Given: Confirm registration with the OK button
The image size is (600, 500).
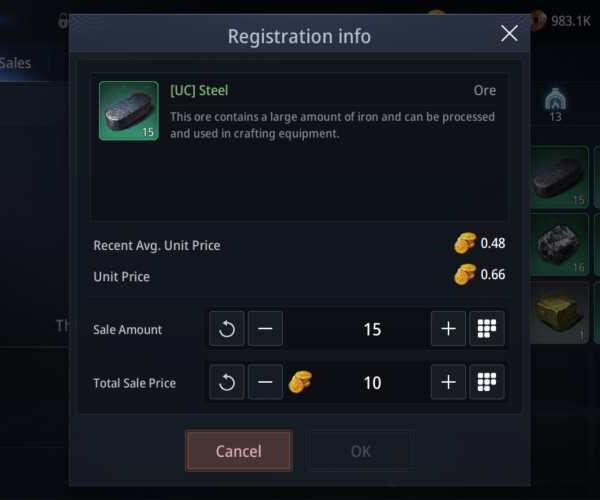Looking at the screenshot, I should 360,451.
